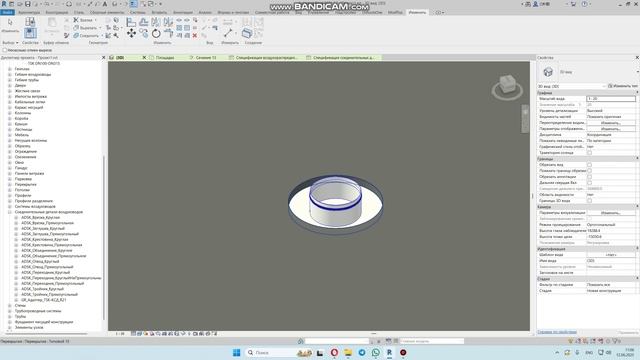The image size is (640, 360).
Task: Select ADSK_Заглушка_Круглый family in tree
Action: pos(43,229)
